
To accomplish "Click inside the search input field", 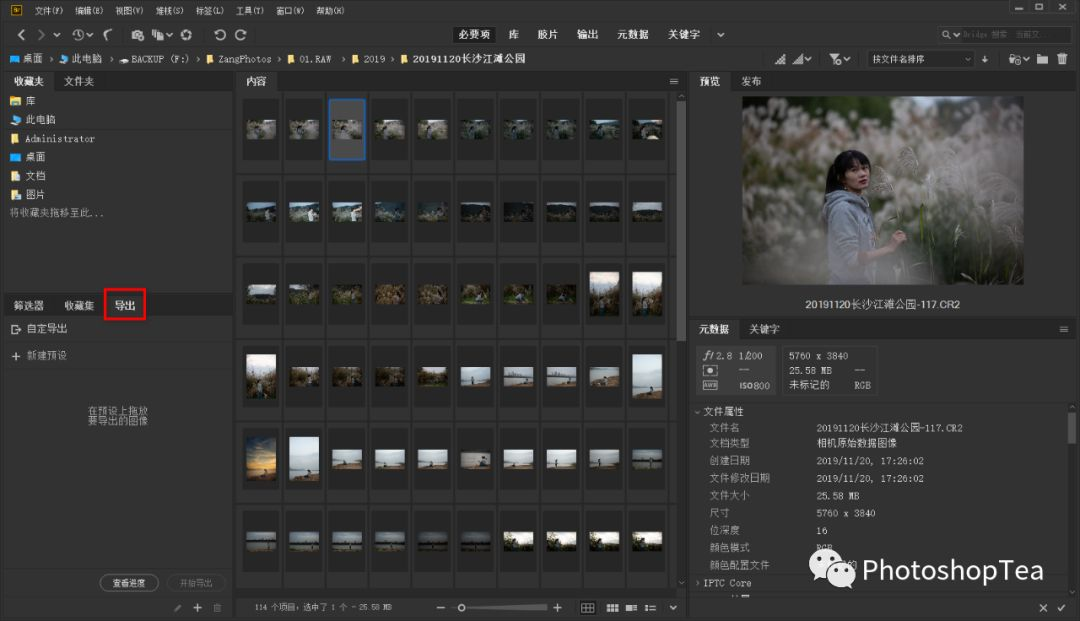I will (1010, 34).
